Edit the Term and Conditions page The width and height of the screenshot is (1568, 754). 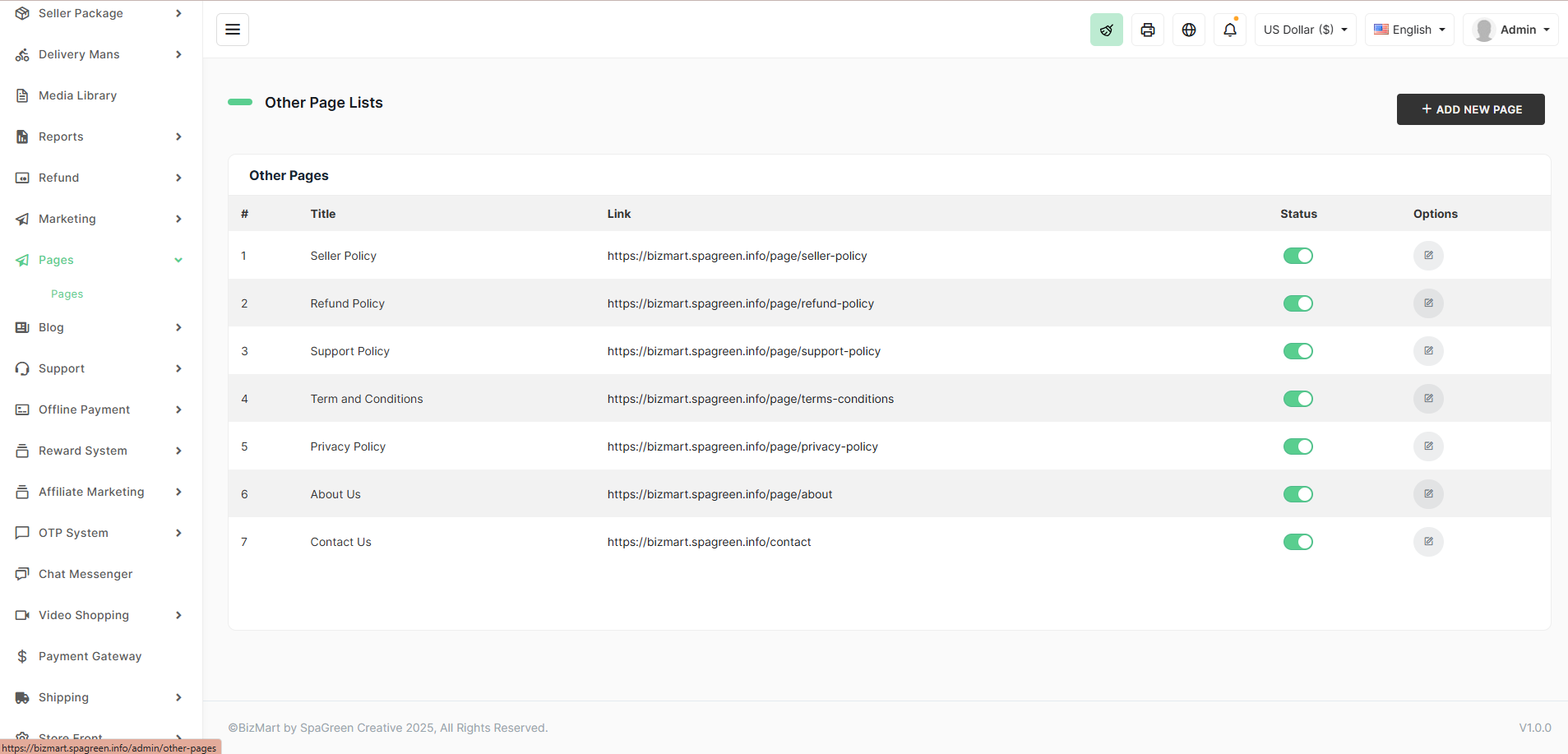[1428, 399]
